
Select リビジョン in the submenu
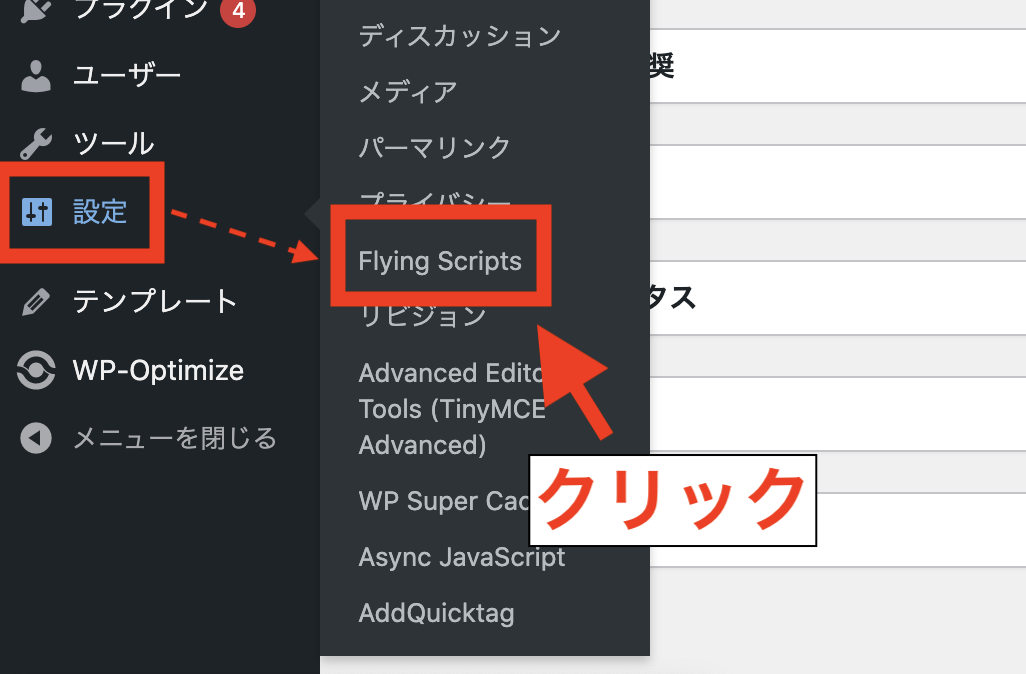click(x=424, y=315)
